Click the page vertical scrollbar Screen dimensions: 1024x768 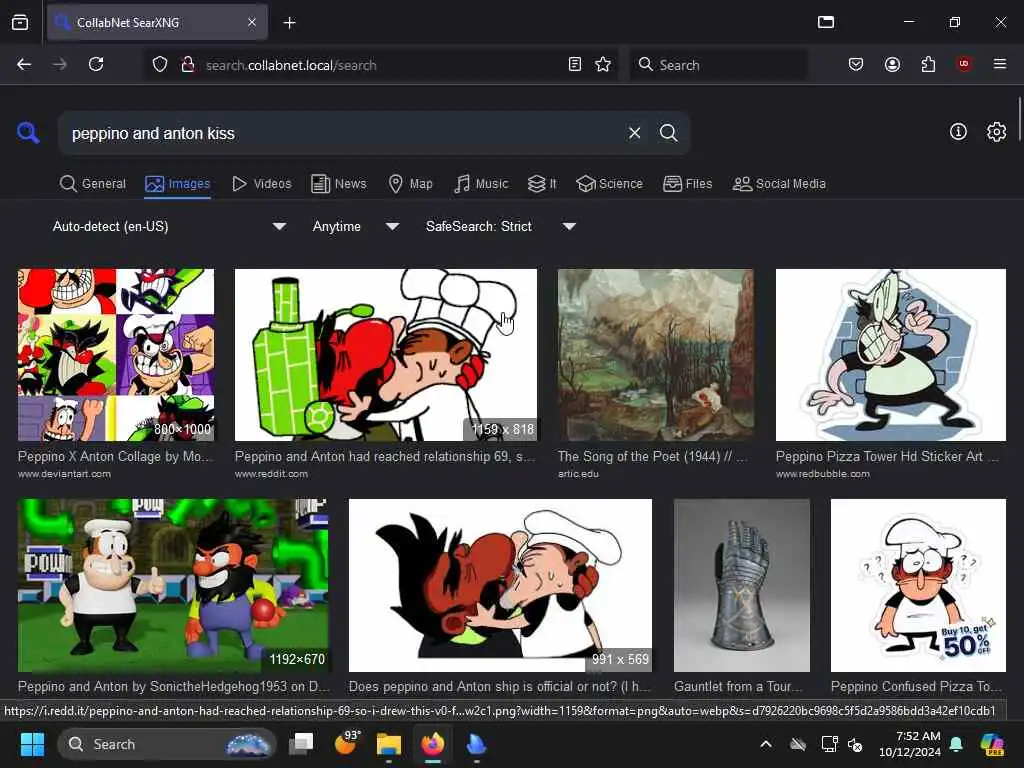(1019, 118)
